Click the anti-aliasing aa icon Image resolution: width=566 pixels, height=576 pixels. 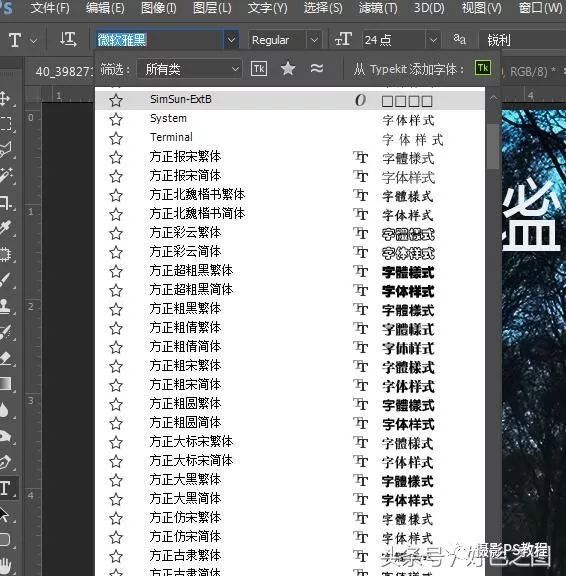click(459, 39)
